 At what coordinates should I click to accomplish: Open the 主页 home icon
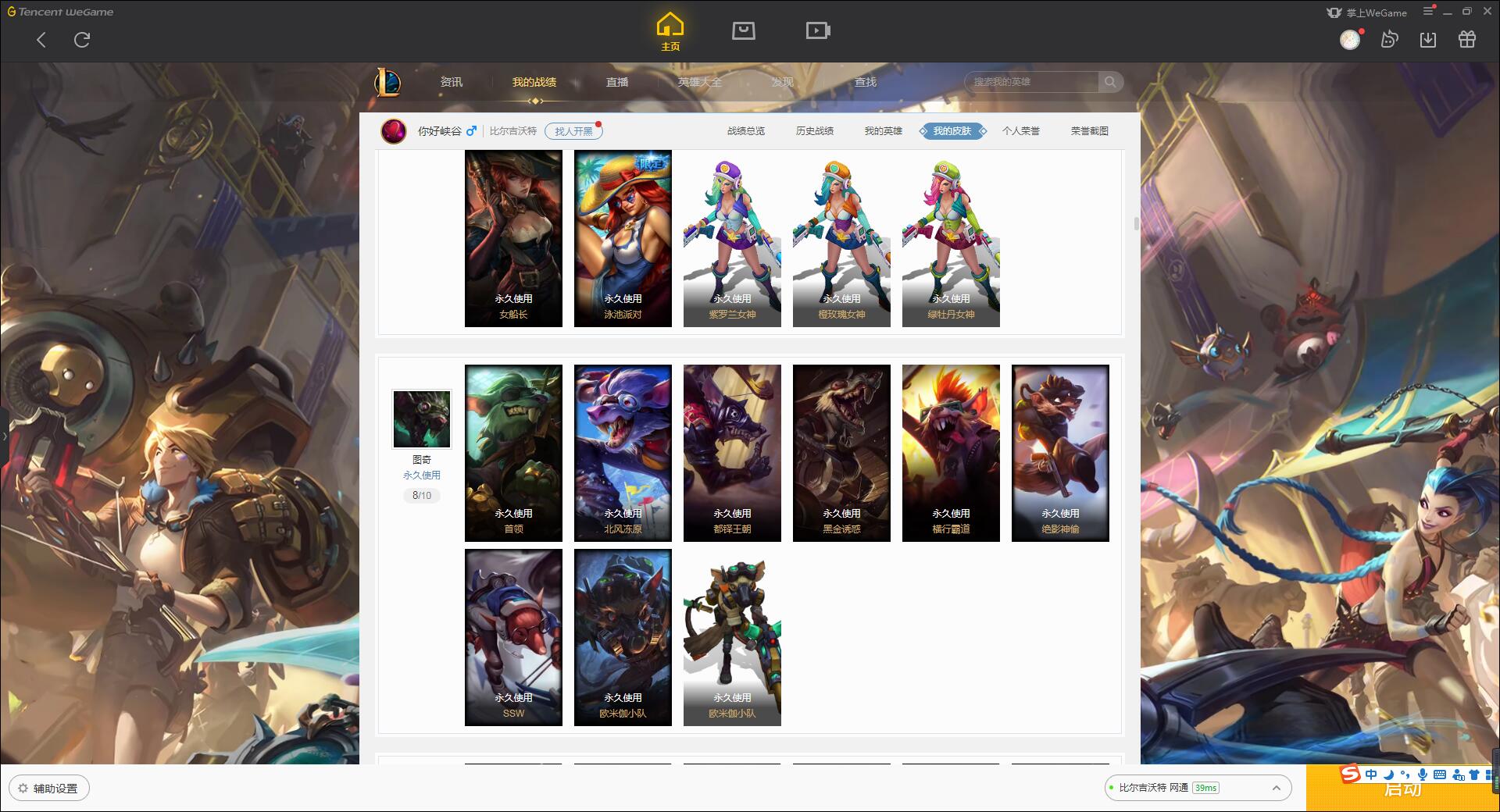pyautogui.click(x=670, y=32)
